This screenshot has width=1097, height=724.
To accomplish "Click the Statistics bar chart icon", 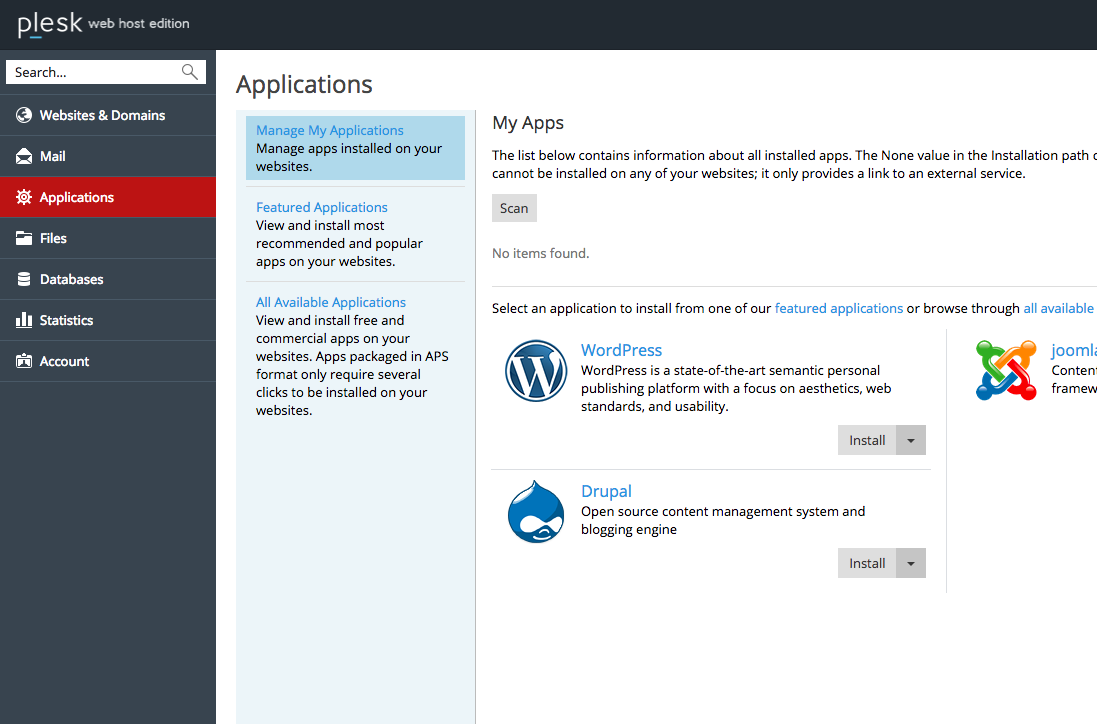I will pos(24,320).
